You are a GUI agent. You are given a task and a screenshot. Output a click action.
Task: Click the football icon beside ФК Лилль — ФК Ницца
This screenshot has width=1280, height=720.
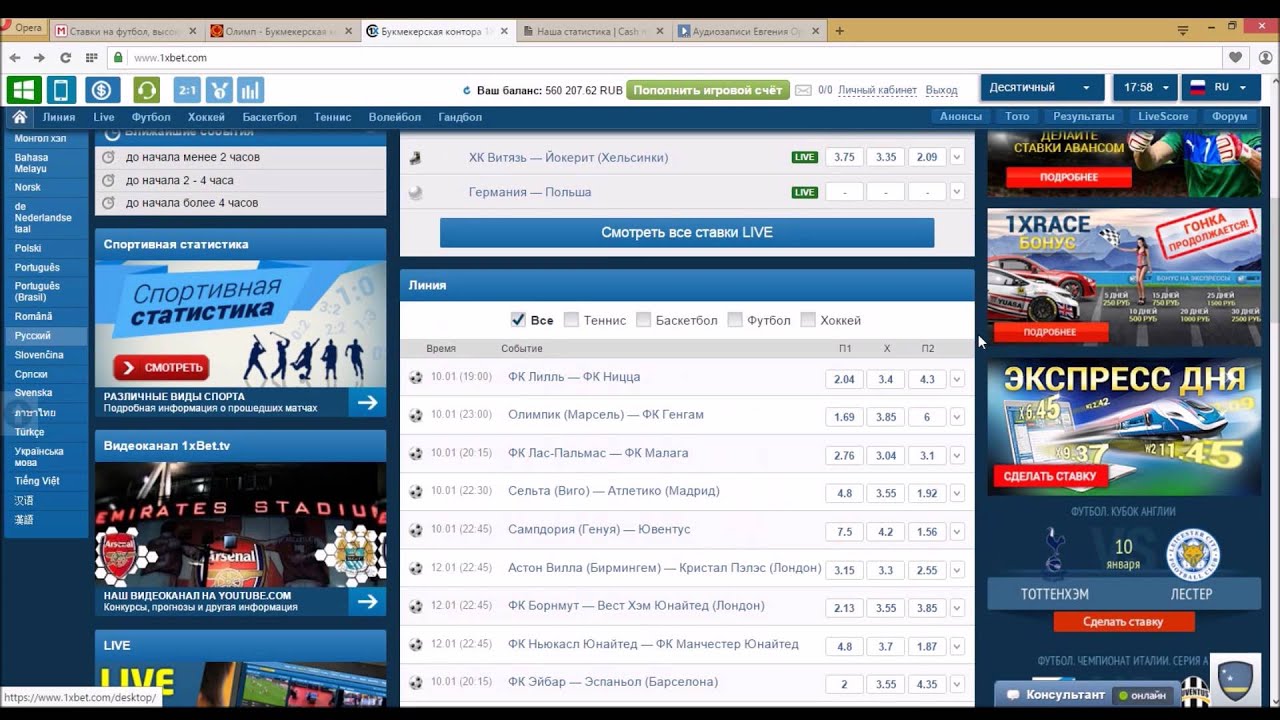point(416,378)
